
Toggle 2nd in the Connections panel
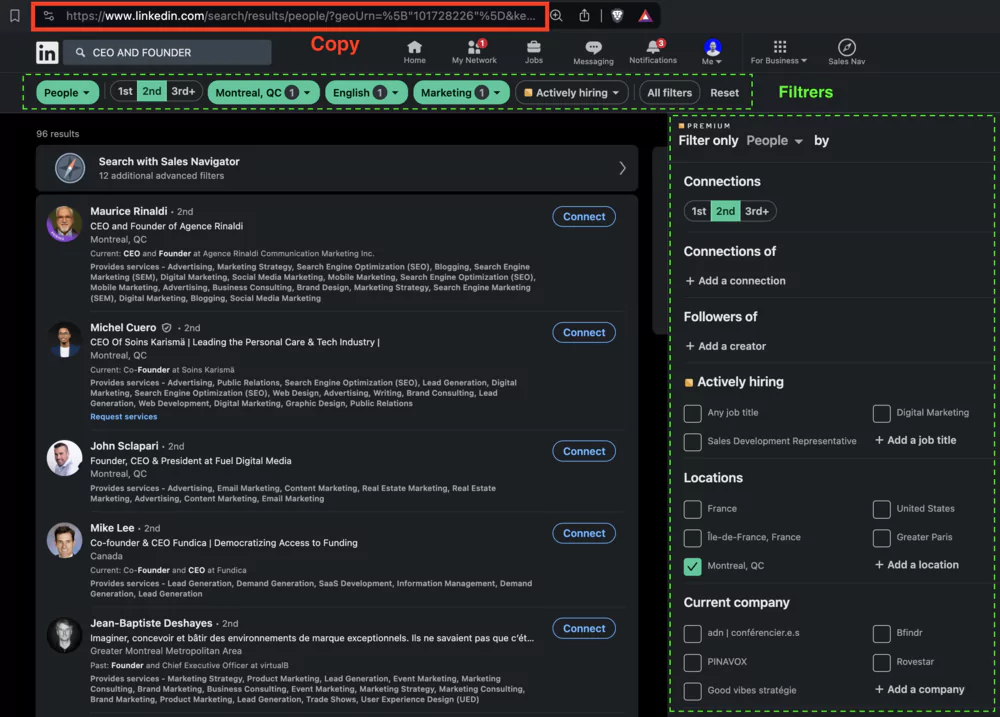(x=725, y=211)
